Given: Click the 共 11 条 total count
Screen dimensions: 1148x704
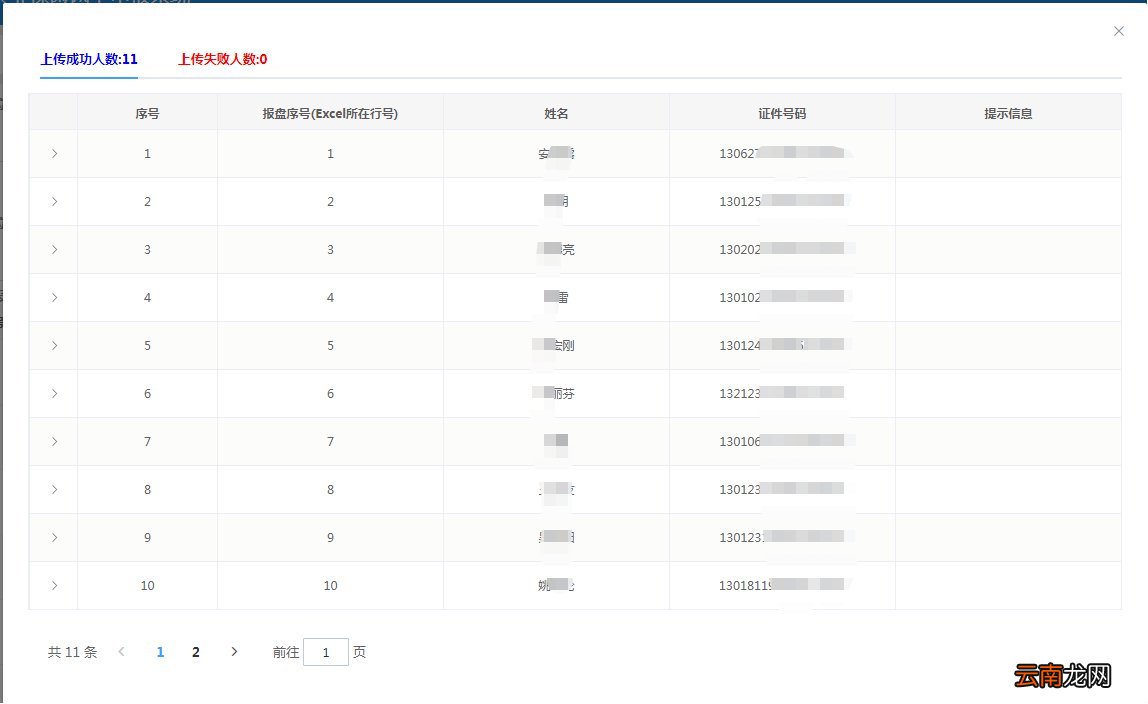Looking at the screenshot, I should (x=72, y=652).
